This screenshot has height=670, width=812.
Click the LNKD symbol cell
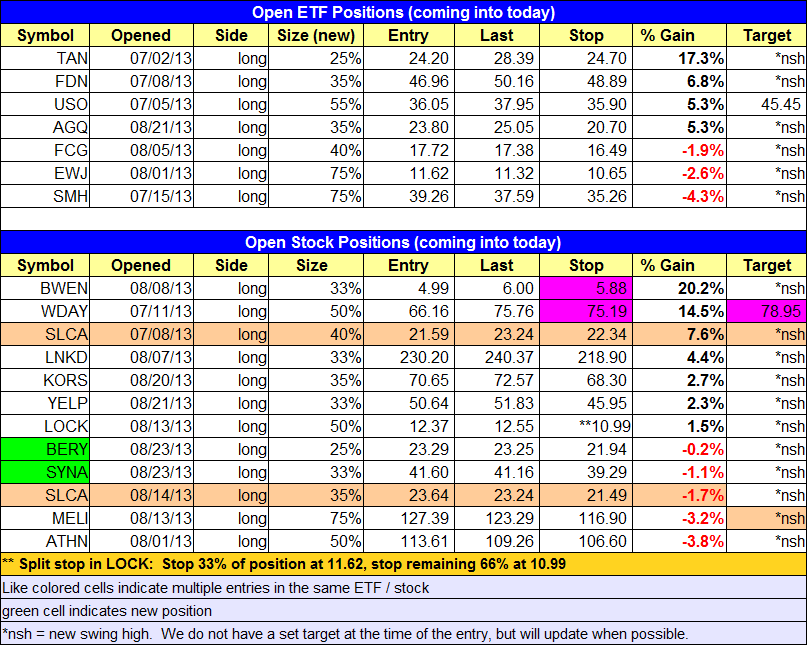pos(45,357)
